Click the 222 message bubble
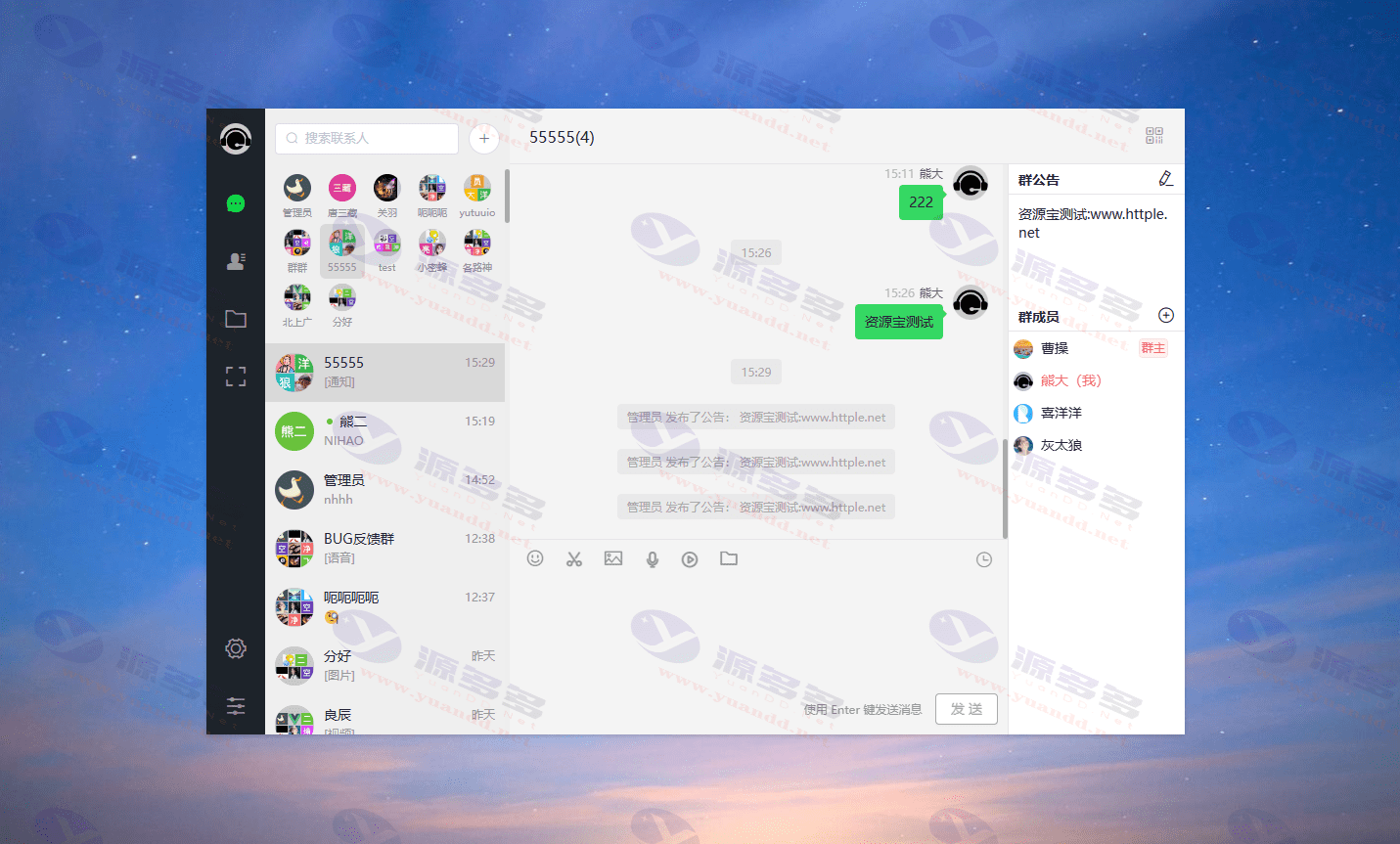The height and width of the screenshot is (844, 1400). coord(921,202)
